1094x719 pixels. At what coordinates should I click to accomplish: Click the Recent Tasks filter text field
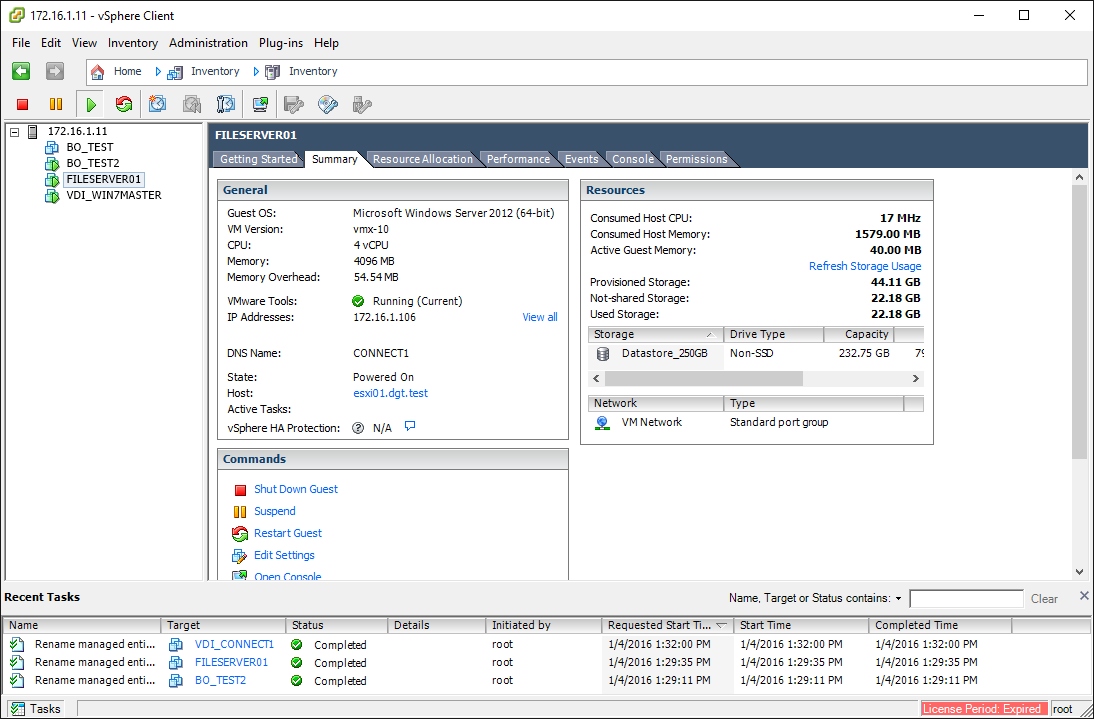(x=966, y=598)
